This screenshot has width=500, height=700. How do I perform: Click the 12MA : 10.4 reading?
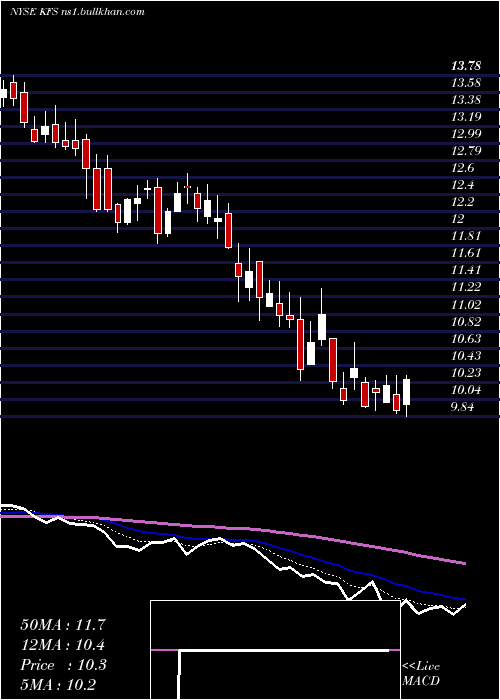[63, 645]
